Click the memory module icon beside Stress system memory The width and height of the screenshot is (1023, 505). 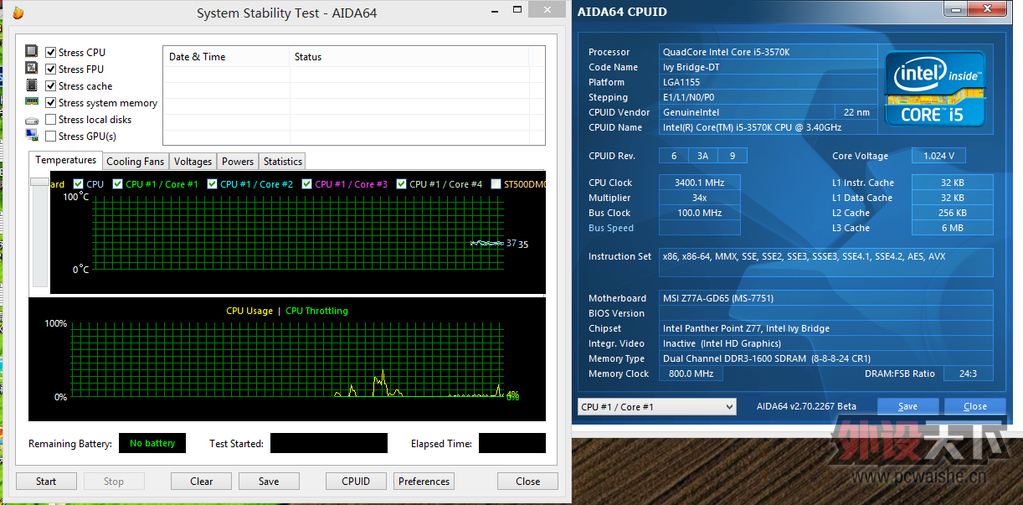pyautogui.click(x=31, y=102)
